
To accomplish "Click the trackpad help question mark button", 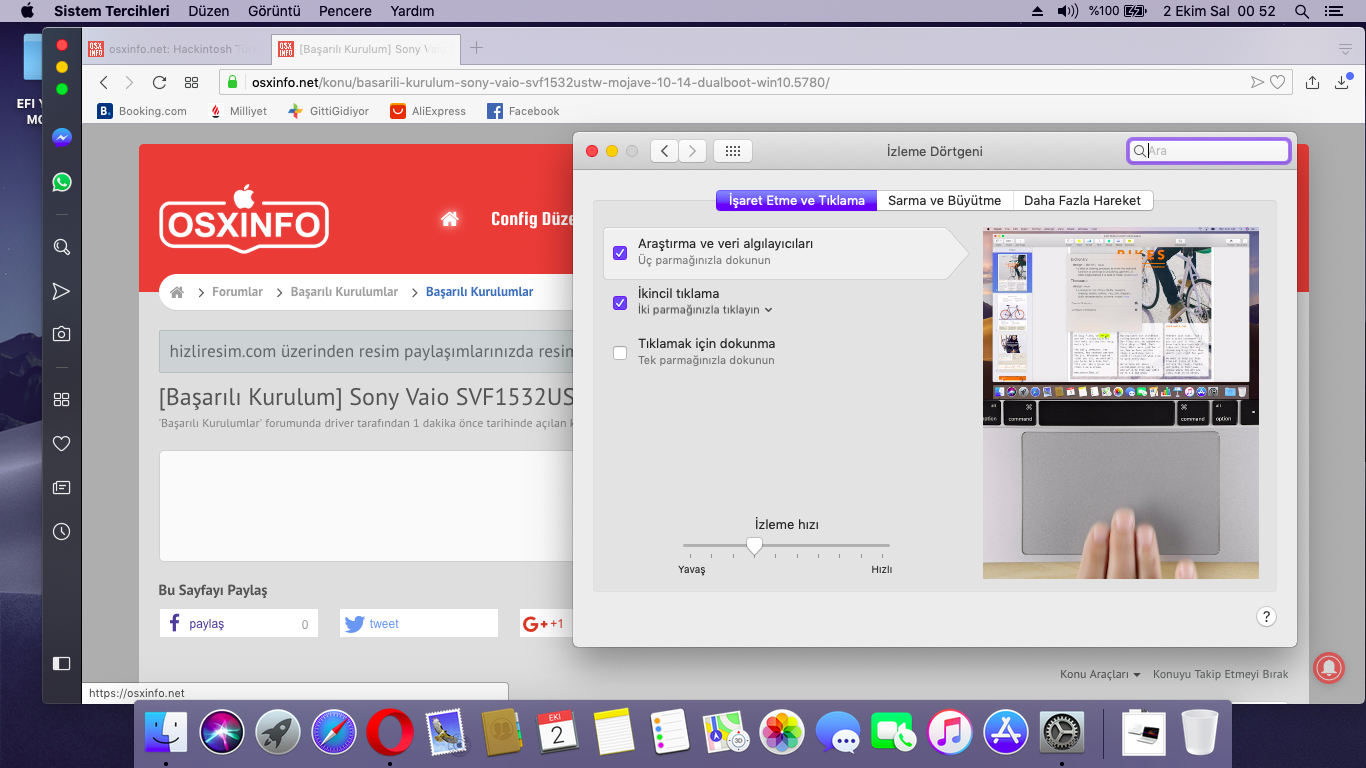I will tap(1266, 617).
